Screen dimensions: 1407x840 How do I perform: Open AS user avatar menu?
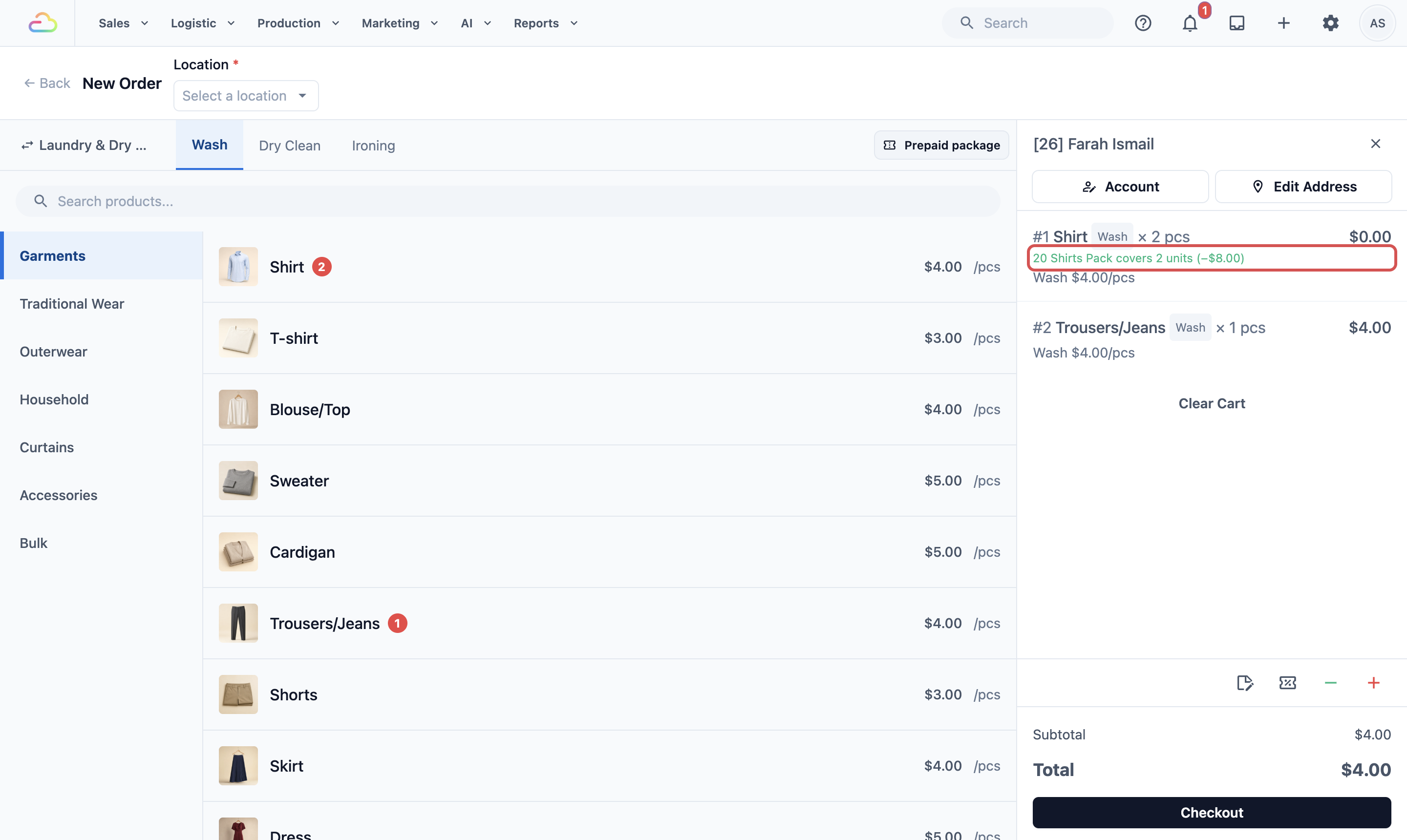[x=1377, y=23]
